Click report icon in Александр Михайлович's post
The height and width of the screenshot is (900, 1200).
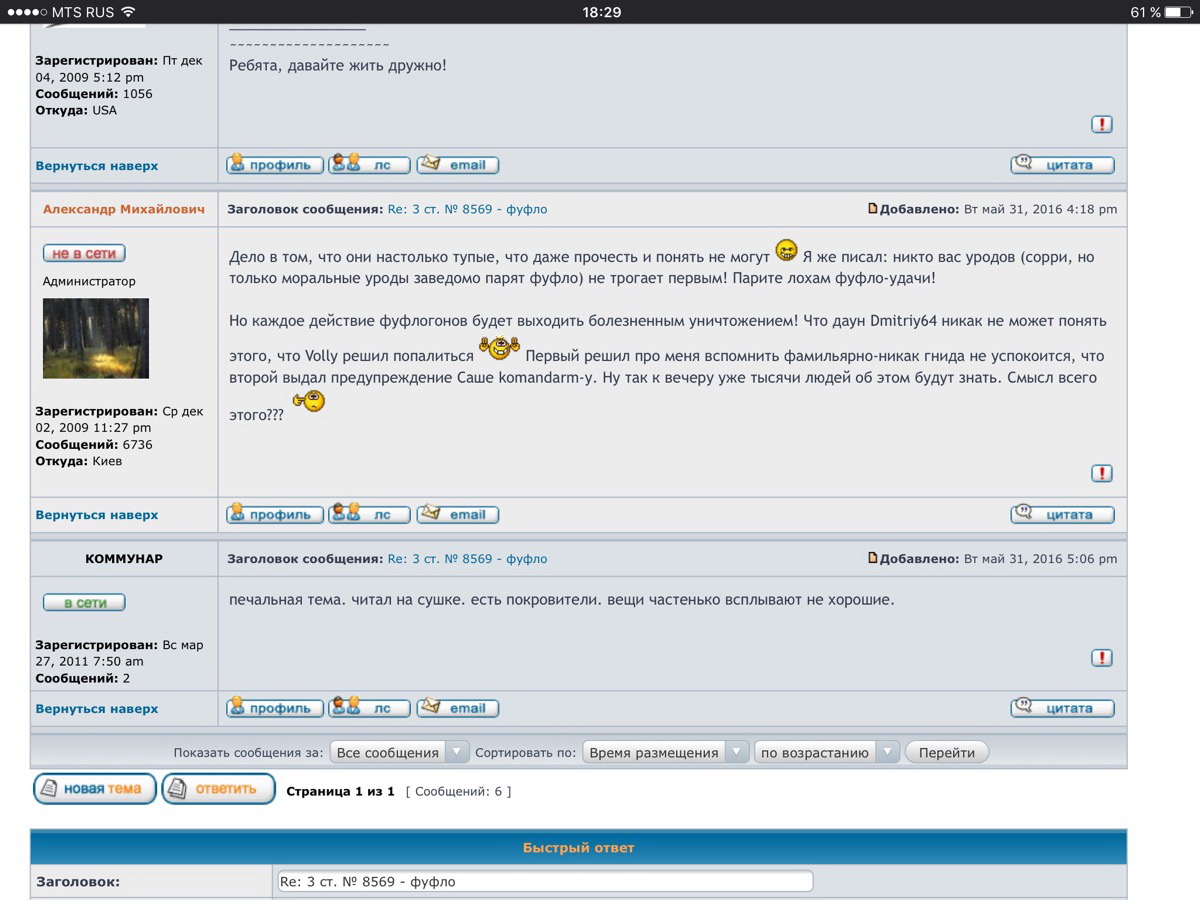(x=1101, y=474)
